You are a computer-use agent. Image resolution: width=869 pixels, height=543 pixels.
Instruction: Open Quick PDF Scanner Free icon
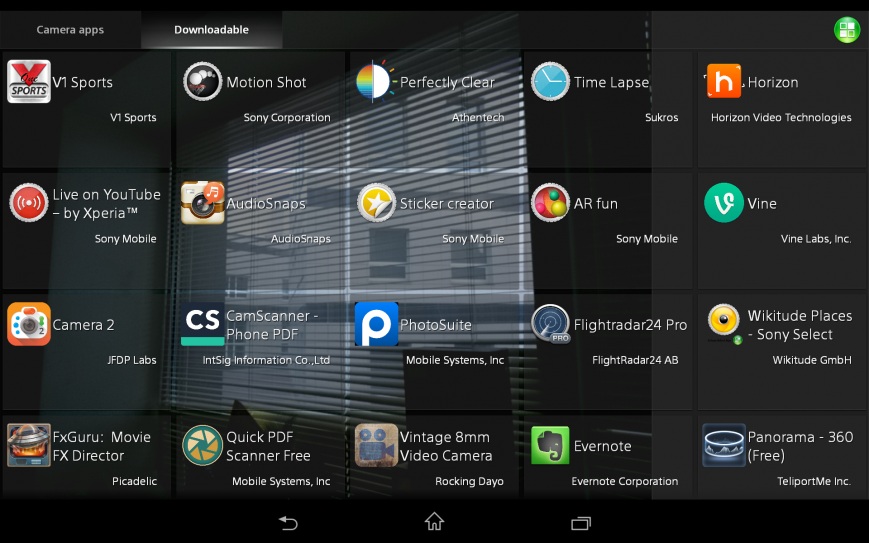point(203,445)
